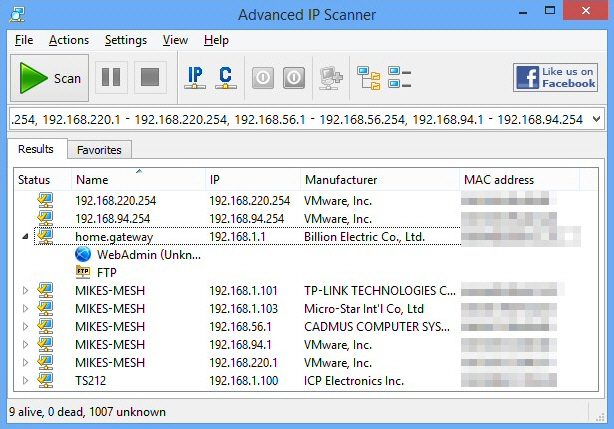Select the TS212 name cell
The width and height of the screenshot is (614, 429).
point(90,380)
